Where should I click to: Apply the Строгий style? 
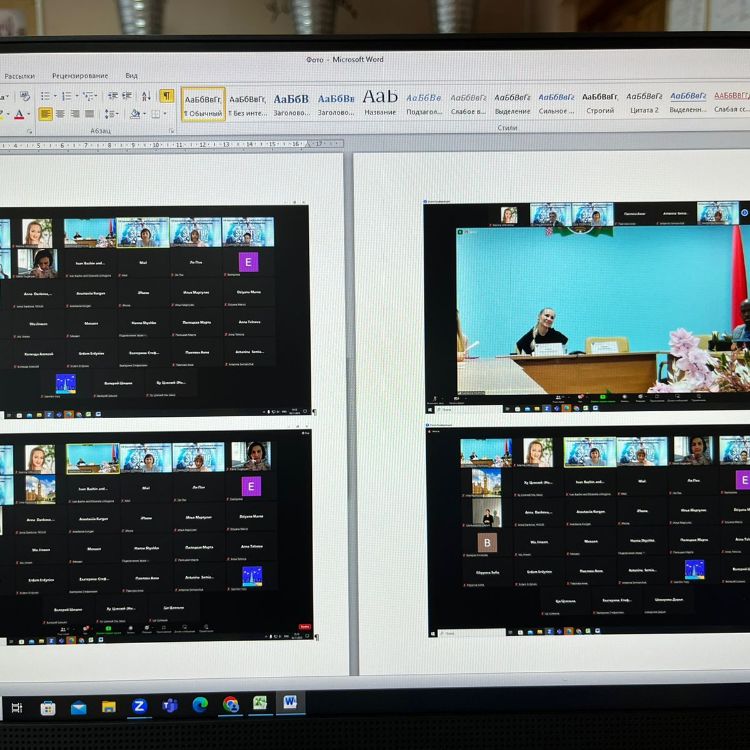pos(600,102)
